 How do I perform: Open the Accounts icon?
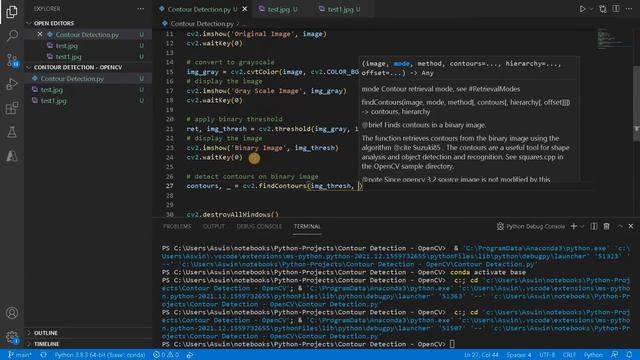[12, 313]
